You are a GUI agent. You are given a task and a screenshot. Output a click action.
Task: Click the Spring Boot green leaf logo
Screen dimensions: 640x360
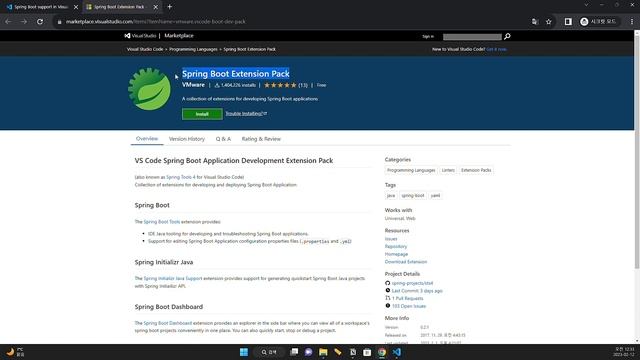[149, 89]
